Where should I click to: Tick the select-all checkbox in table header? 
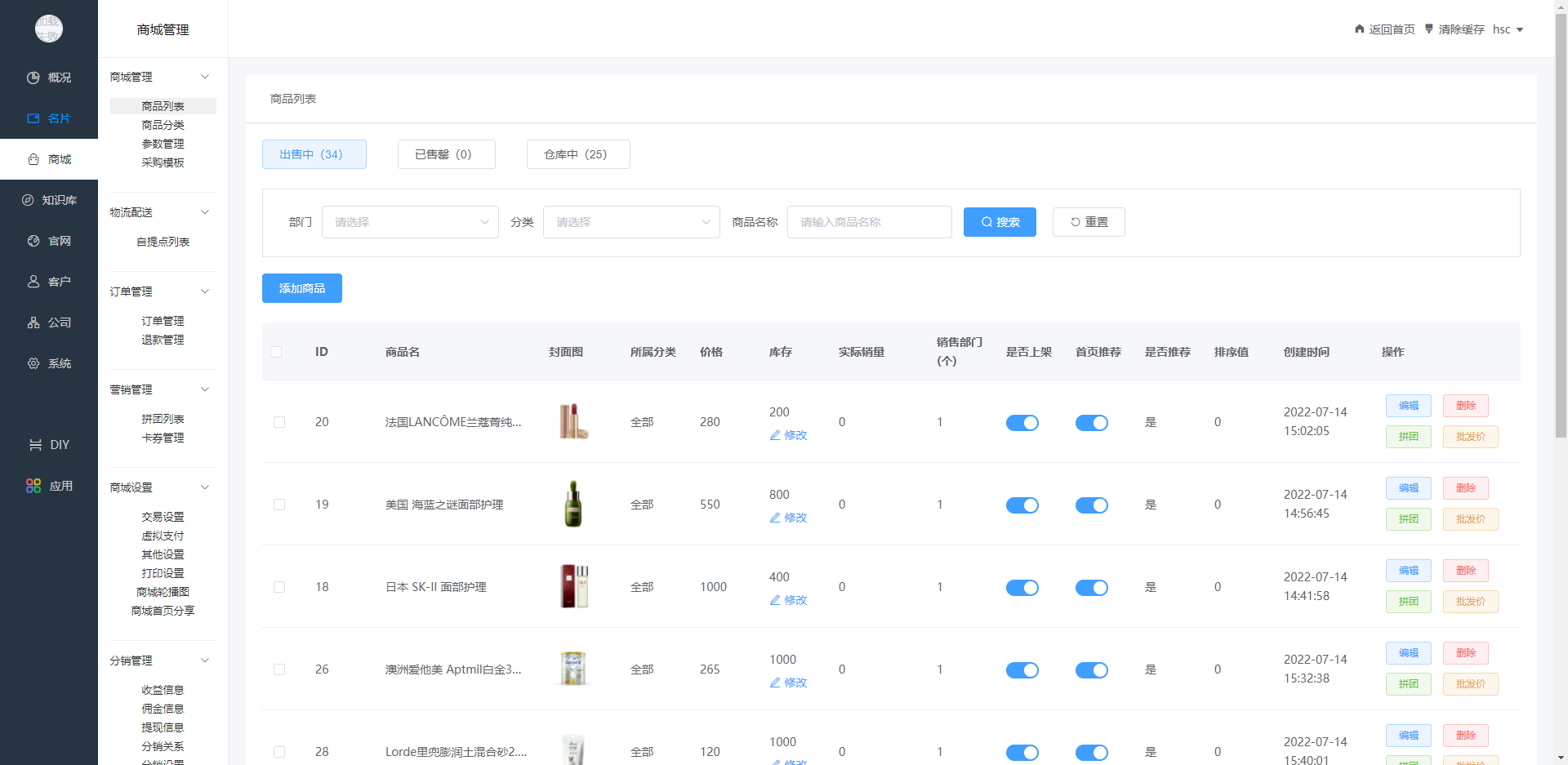tap(276, 352)
